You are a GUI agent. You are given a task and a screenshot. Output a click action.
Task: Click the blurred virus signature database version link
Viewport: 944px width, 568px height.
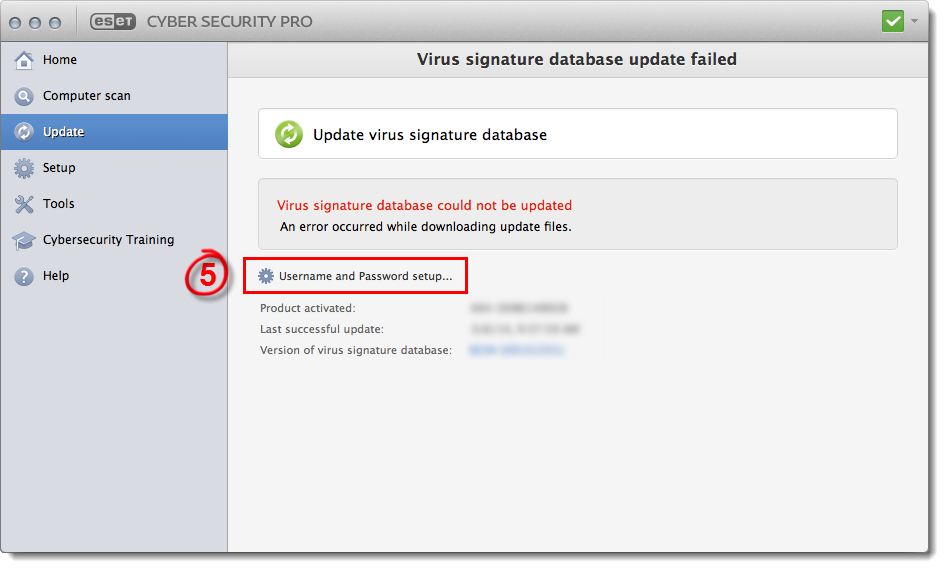click(516, 350)
